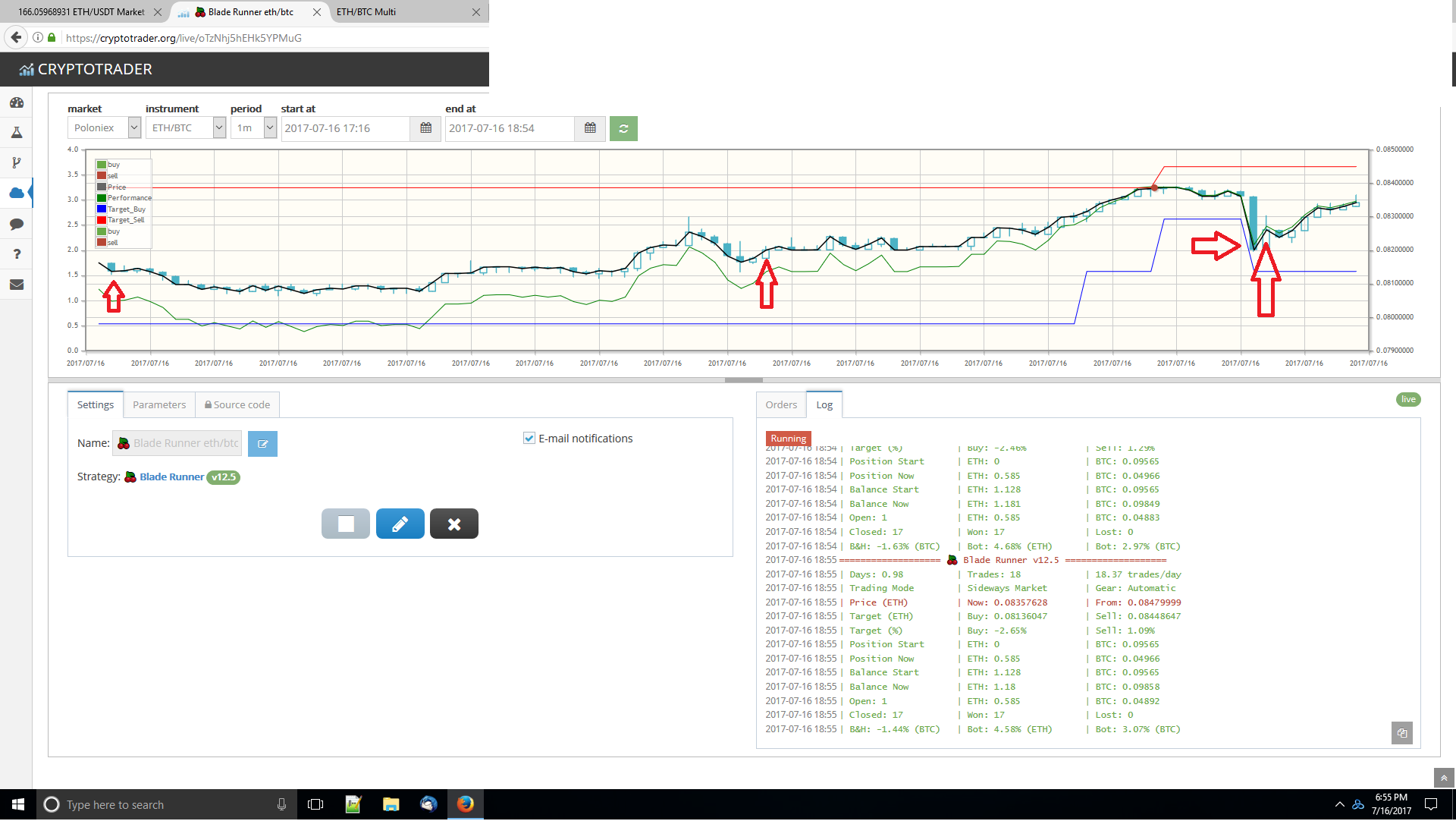Copy the log using the clipboard icon
This screenshot has width=1456, height=821.
click(1402, 733)
